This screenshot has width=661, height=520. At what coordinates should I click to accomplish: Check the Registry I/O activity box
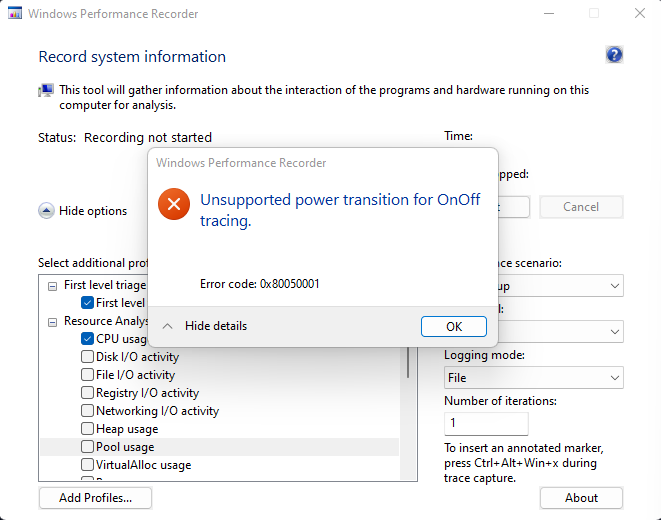(87, 393)
